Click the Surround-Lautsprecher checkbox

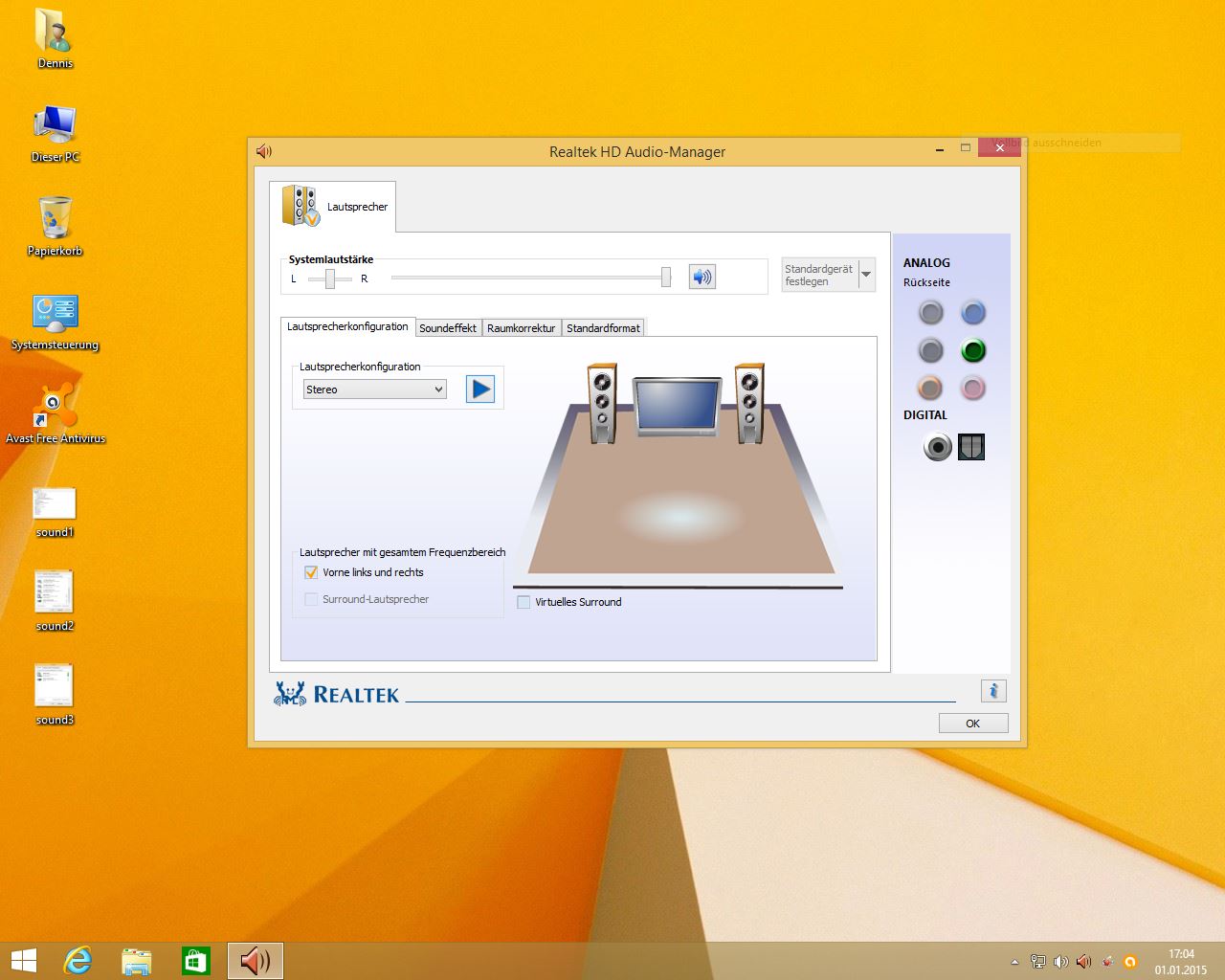[x=311, y=599]
